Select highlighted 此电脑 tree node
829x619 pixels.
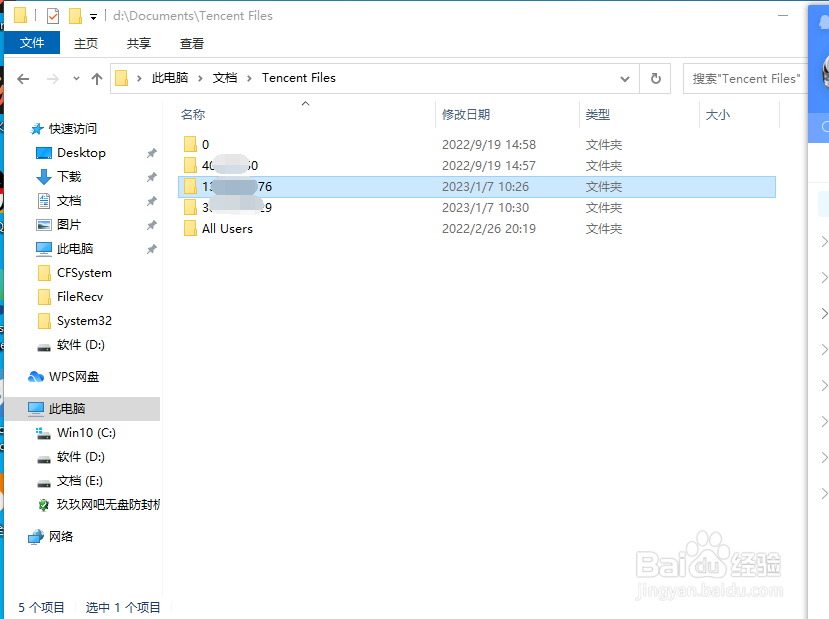click(x=82, y=409)
